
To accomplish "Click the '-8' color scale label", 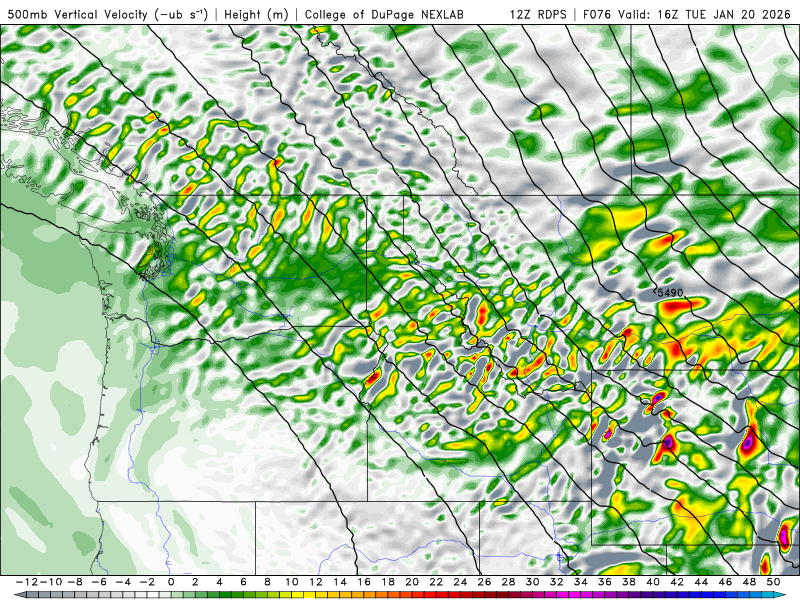I will tap(76, 582).
